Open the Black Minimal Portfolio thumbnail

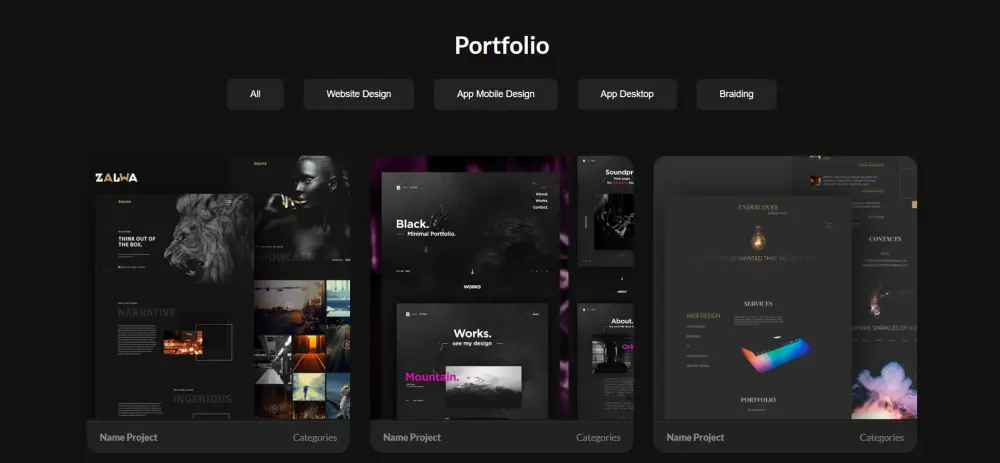(x=502, y=288)
